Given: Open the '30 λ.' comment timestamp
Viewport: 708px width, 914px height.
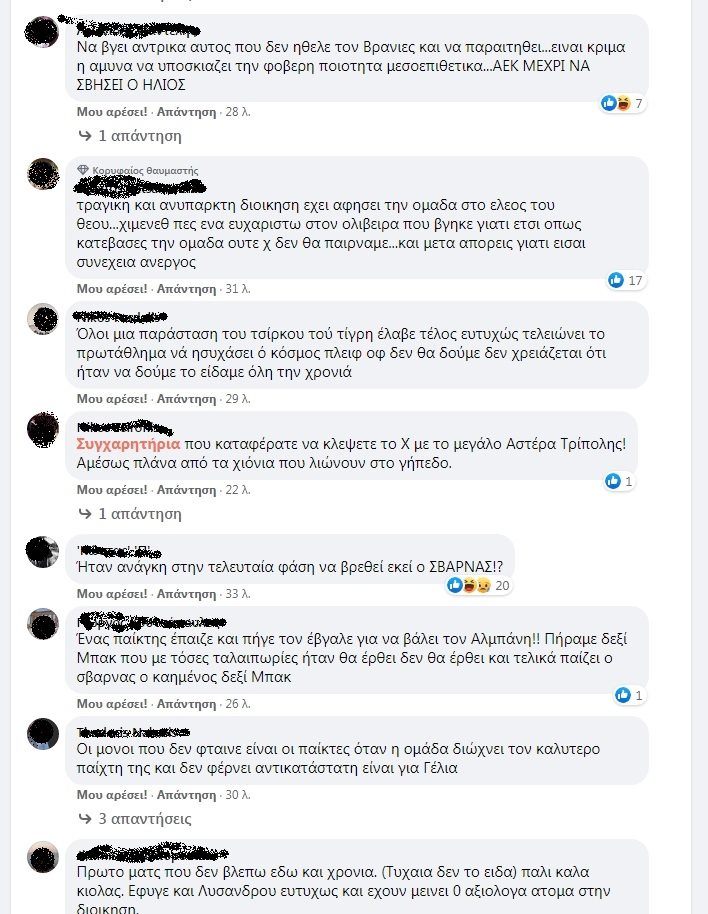Looking at the screenshot, I should point(238,795).
